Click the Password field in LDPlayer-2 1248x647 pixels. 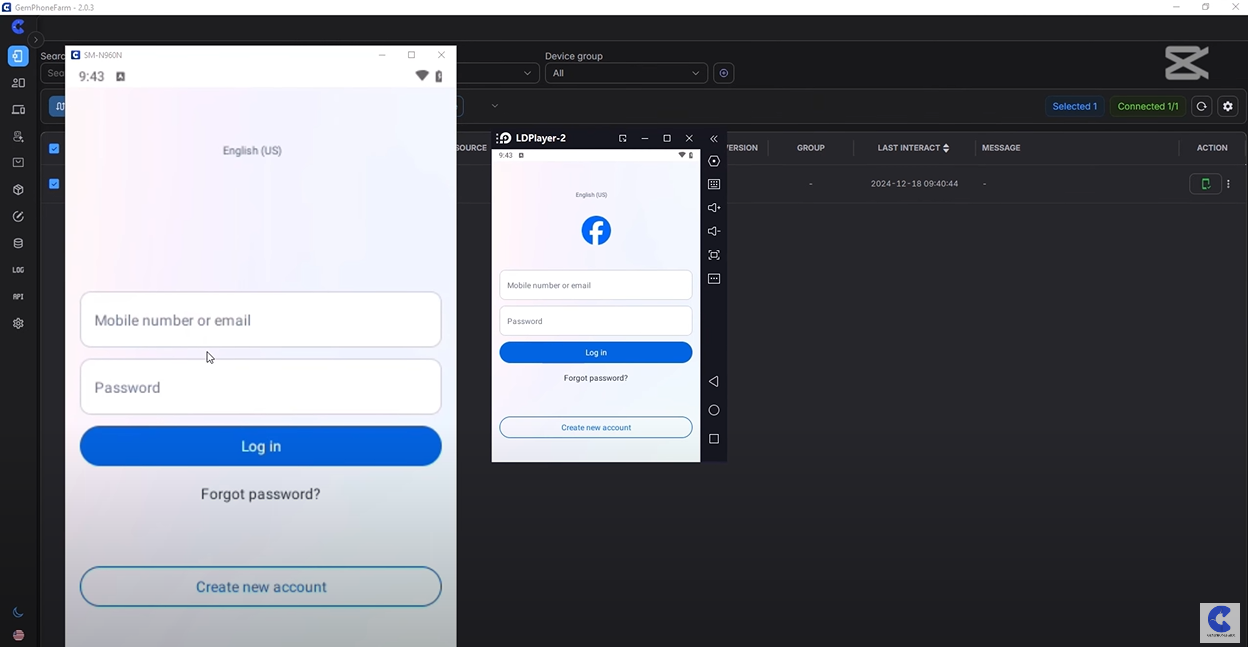(x=596, y=321)
